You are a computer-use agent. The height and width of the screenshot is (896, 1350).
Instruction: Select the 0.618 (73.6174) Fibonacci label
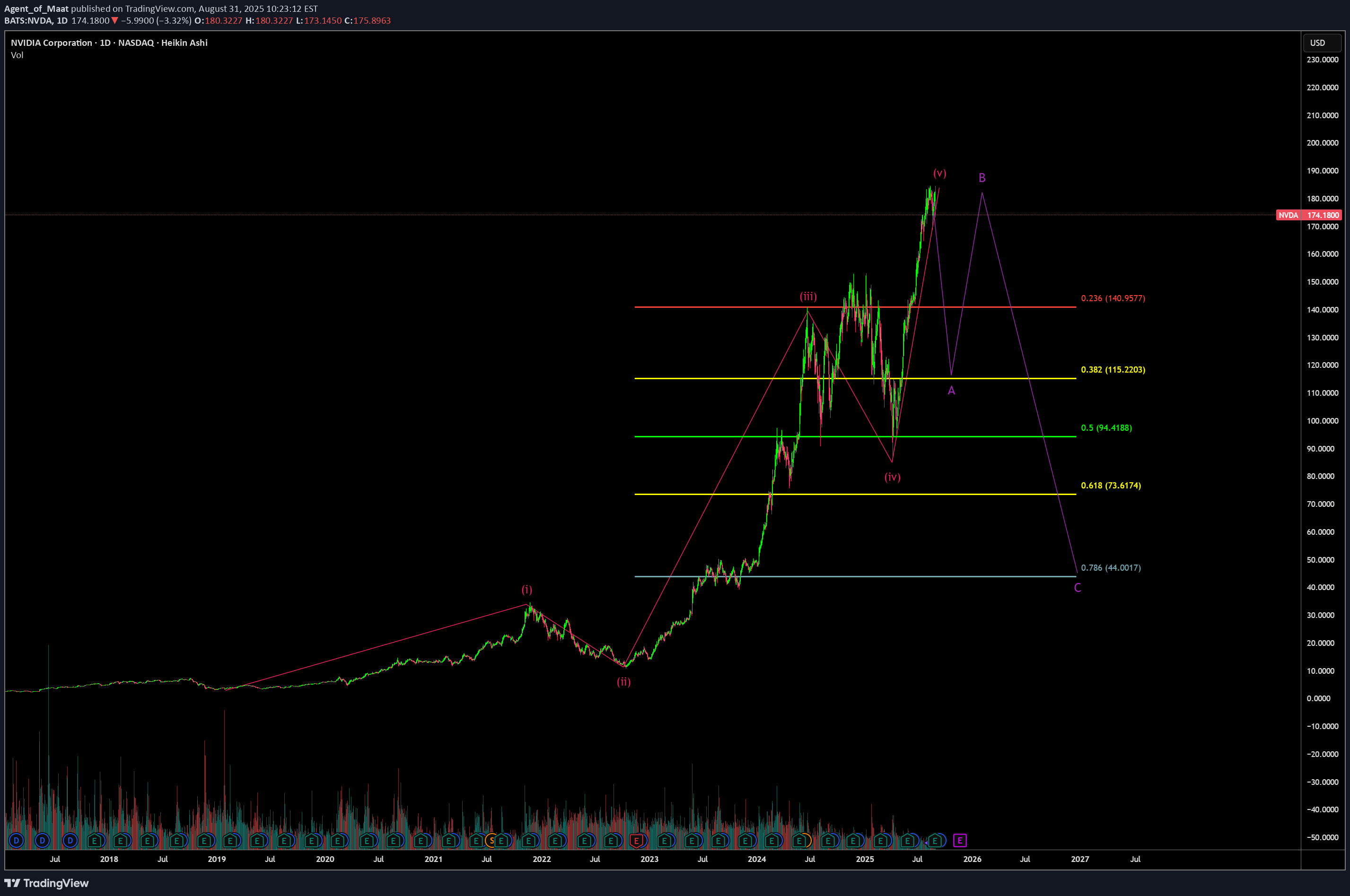[x=1111, y=486]
